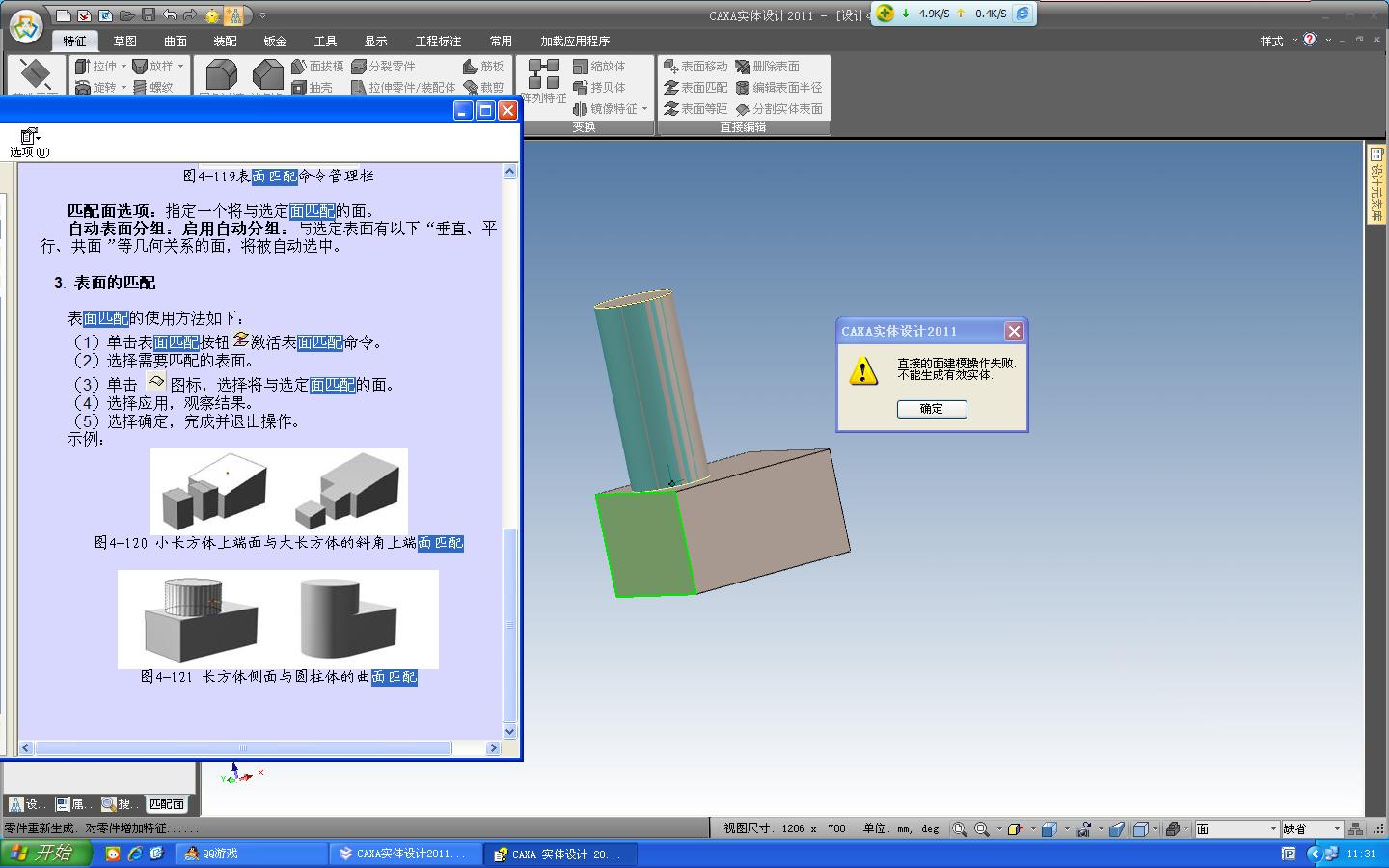Click the chamfer (beveled block) icon
This screenshot has height=868, width=1389.
point(267,75)
